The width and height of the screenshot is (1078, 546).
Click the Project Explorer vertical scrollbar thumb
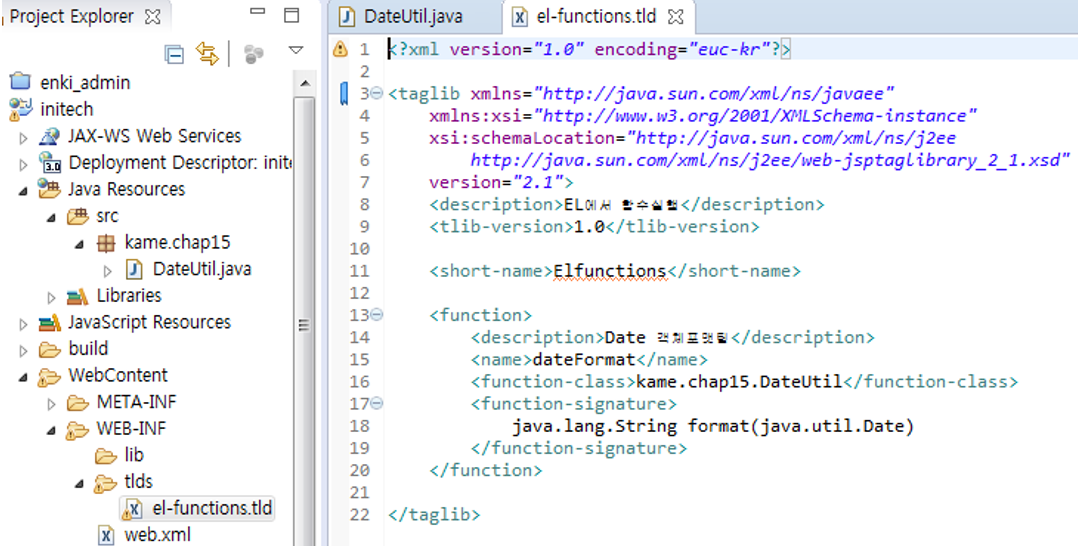(x=305, y=325)
